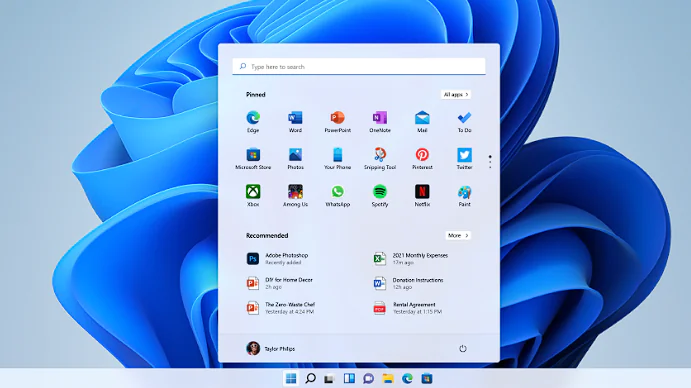
Task: Launch the Netflix app
Action: pyautogui.click(x=422, y=196)
